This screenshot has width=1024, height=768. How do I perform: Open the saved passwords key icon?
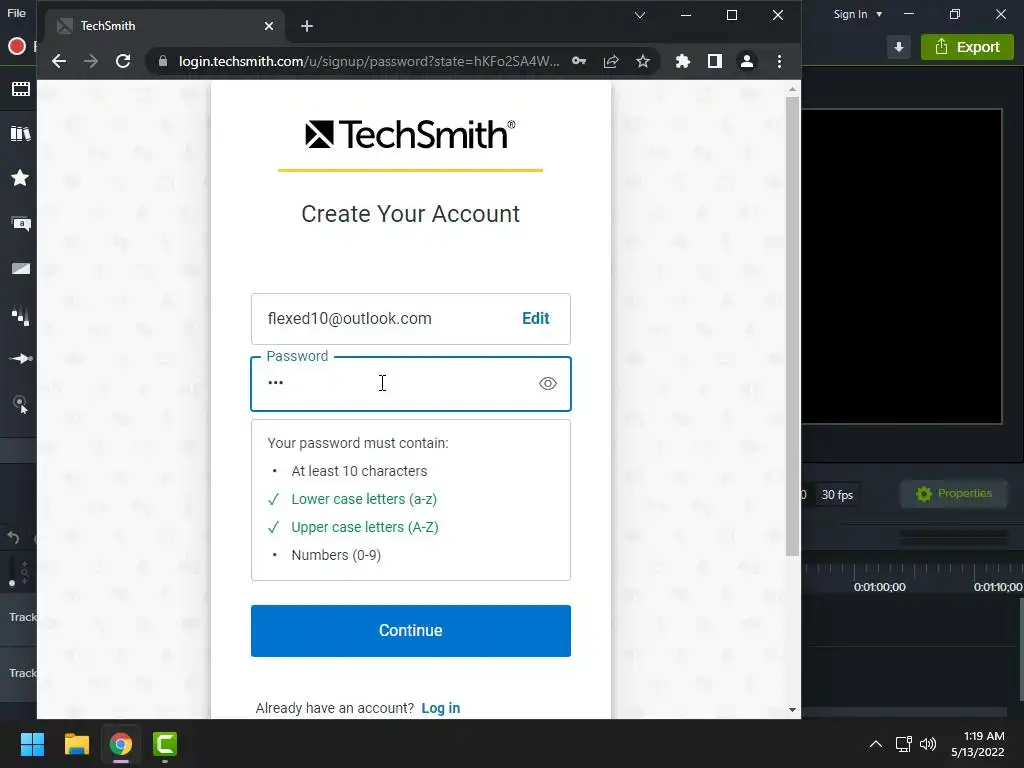pyautogui.click(x=579, y=61)
